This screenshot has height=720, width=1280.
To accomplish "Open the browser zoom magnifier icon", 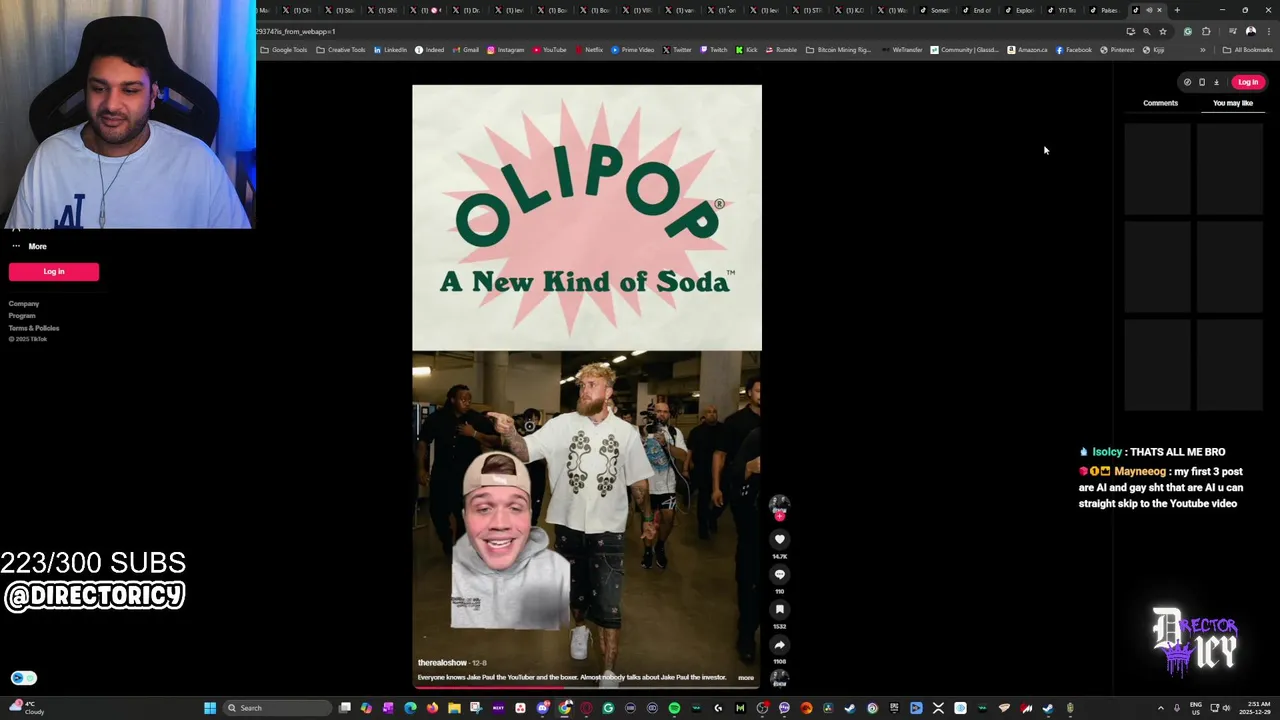I will click(1146, 31).
